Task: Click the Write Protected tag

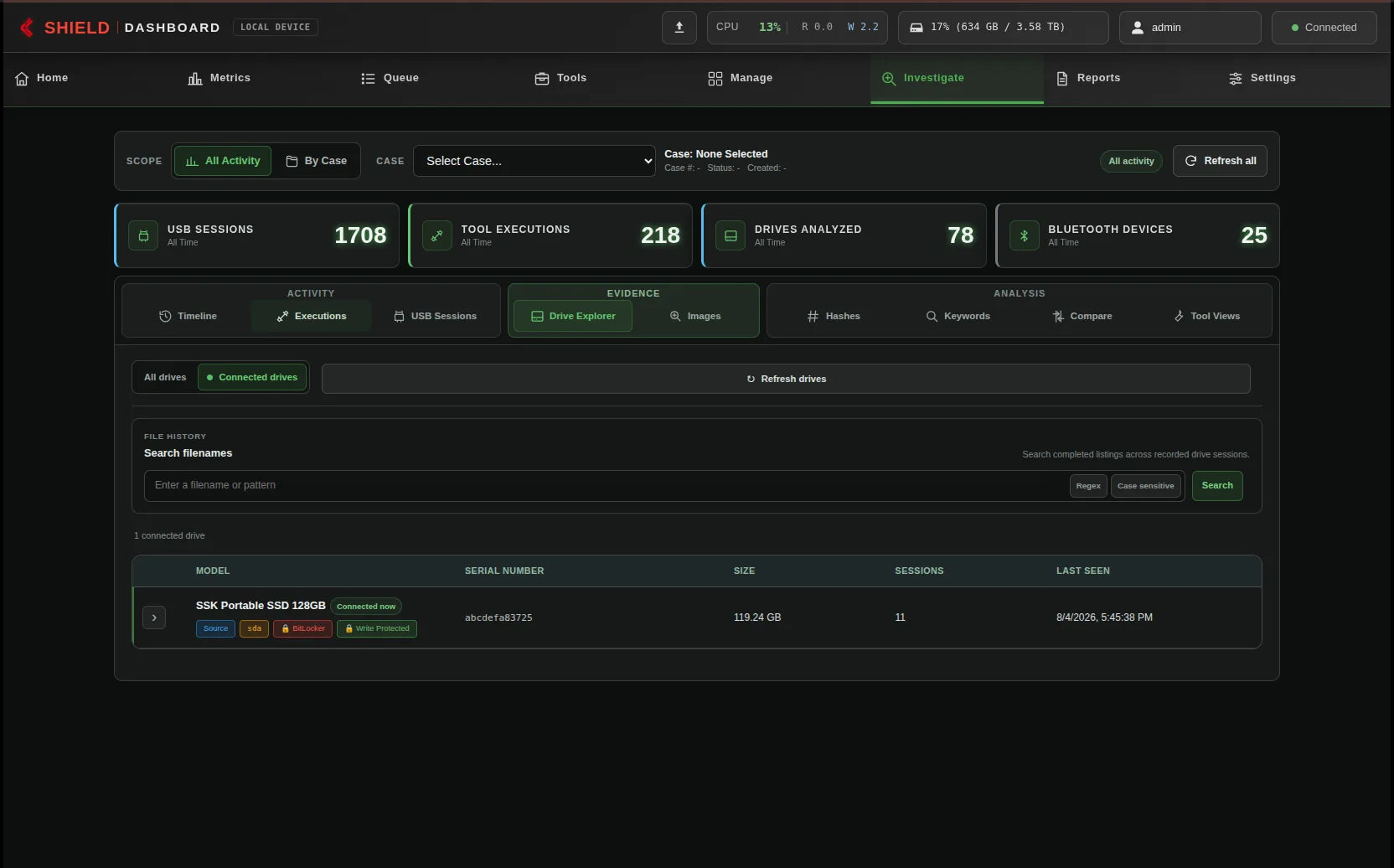Action: tap(377, 628)
